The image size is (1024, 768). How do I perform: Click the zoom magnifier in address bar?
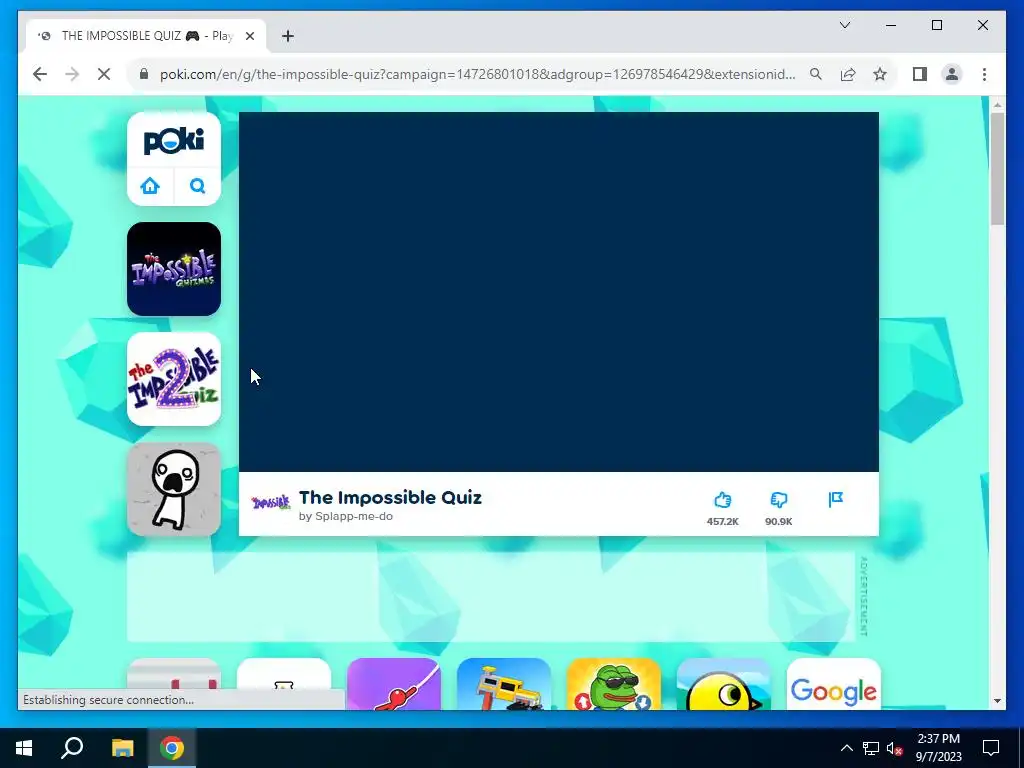click(816, 74)
